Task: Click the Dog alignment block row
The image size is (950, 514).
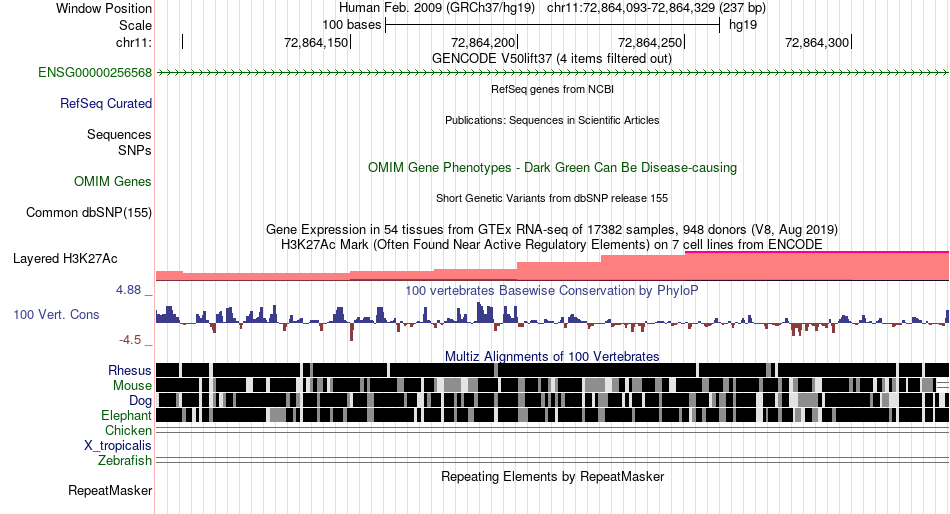Action: pos(553,400)
